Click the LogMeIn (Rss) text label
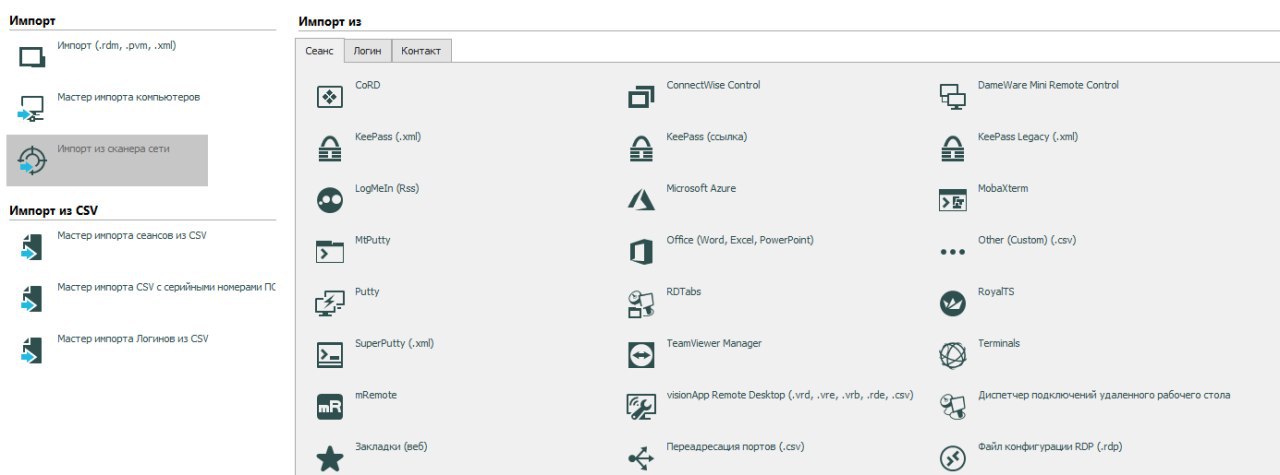Image resolution: width=1280 pixels, height=475 pixels. [x=387, y=188]
